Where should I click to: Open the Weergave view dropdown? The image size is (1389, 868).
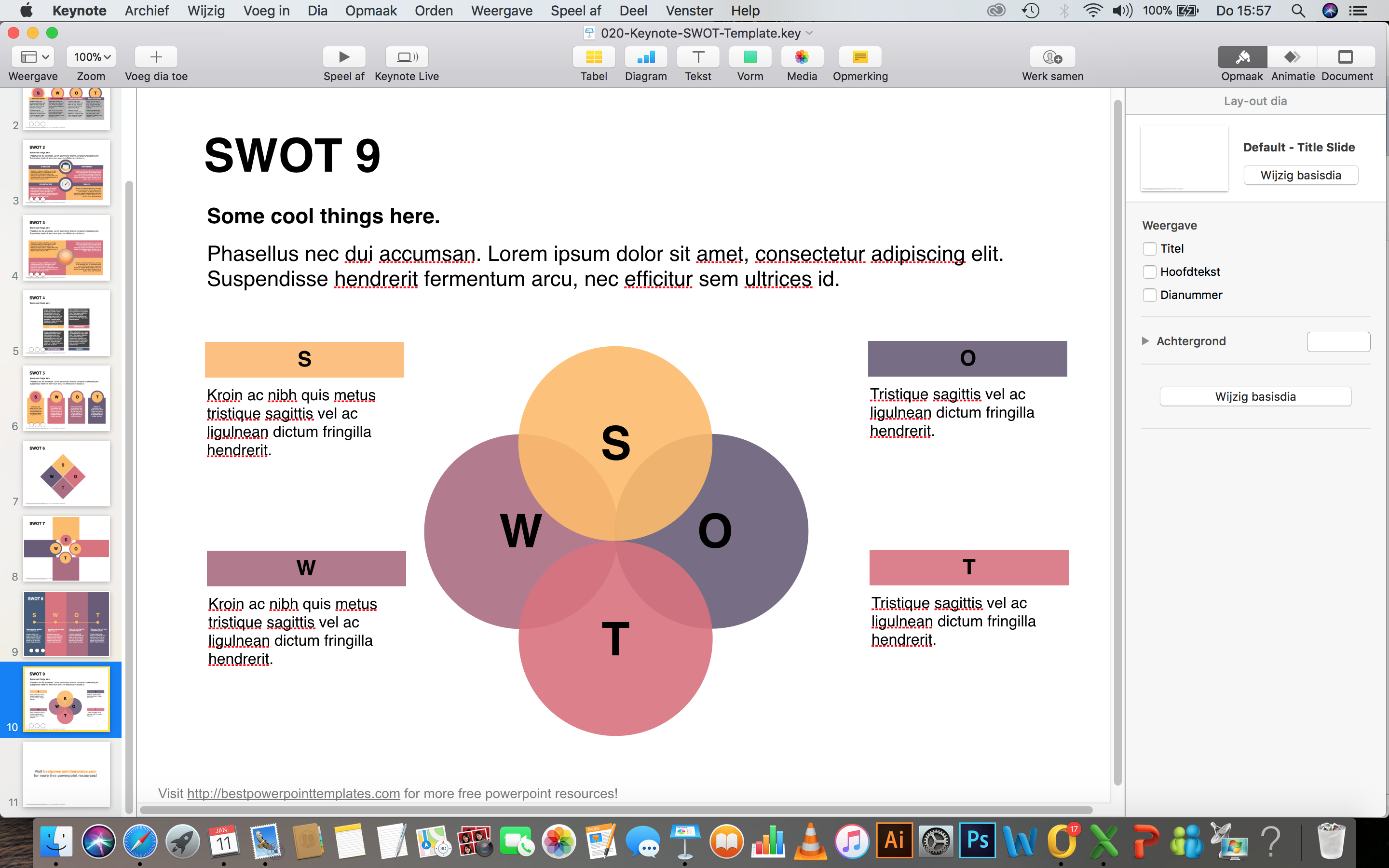pos(33,57)
